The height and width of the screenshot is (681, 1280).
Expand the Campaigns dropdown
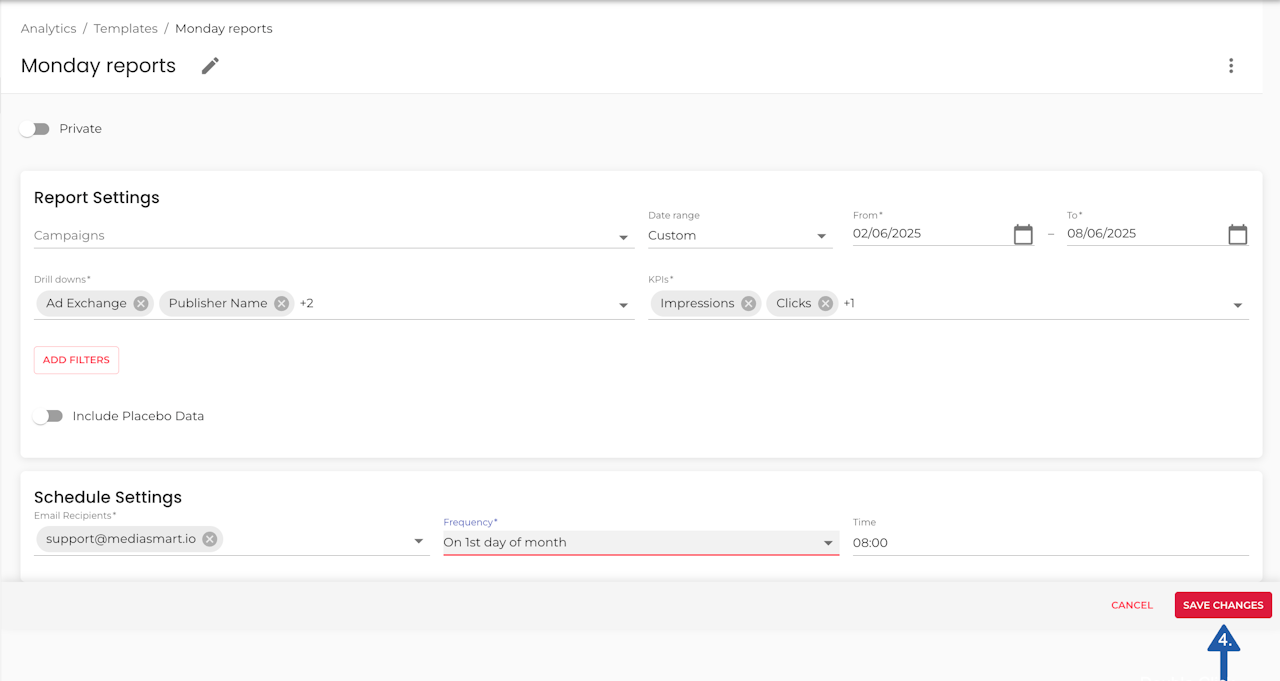624,237
